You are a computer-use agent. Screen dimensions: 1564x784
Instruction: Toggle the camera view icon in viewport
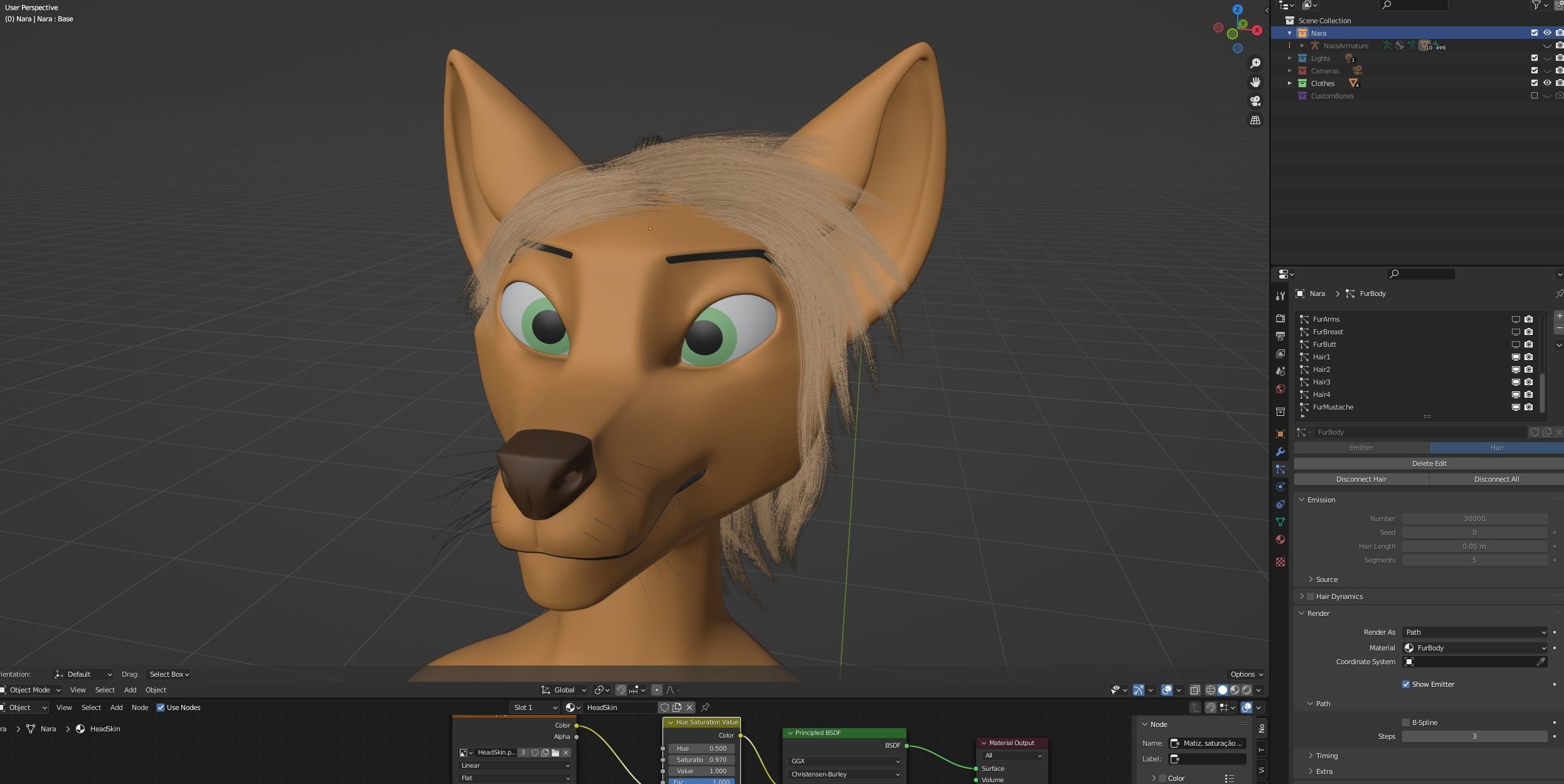[x=1255, y=101]
